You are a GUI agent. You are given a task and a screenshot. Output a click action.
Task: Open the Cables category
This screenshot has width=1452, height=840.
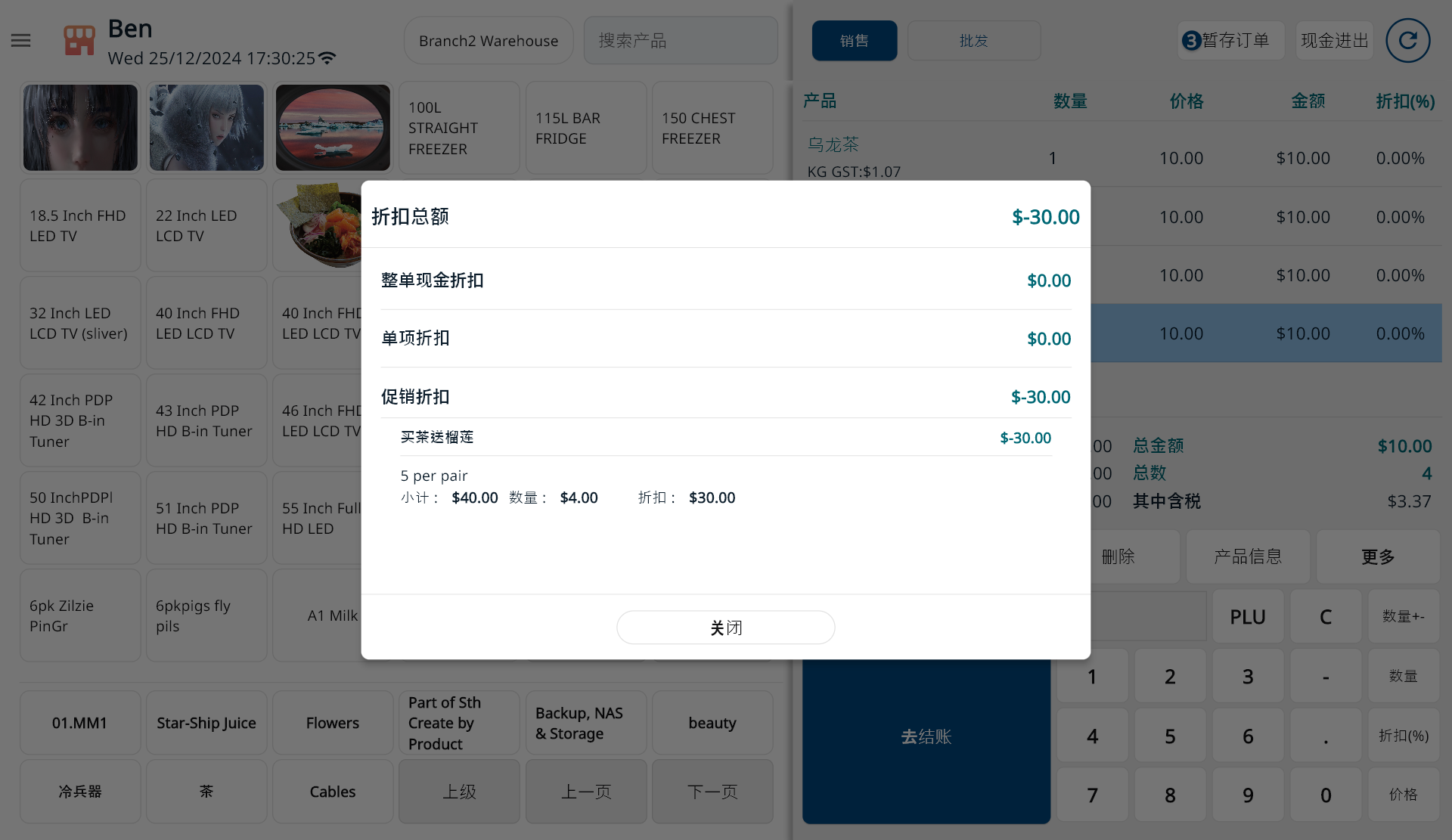click(333, 792)
